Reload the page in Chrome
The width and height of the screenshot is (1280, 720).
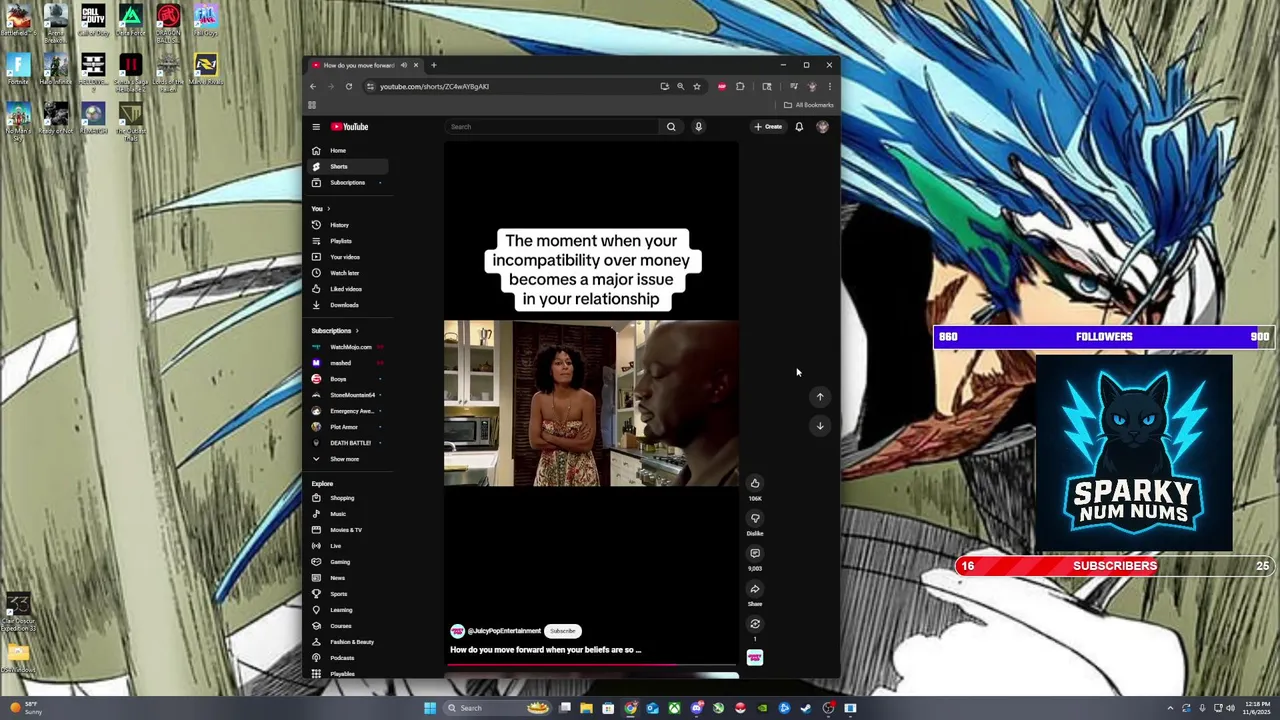349,86
